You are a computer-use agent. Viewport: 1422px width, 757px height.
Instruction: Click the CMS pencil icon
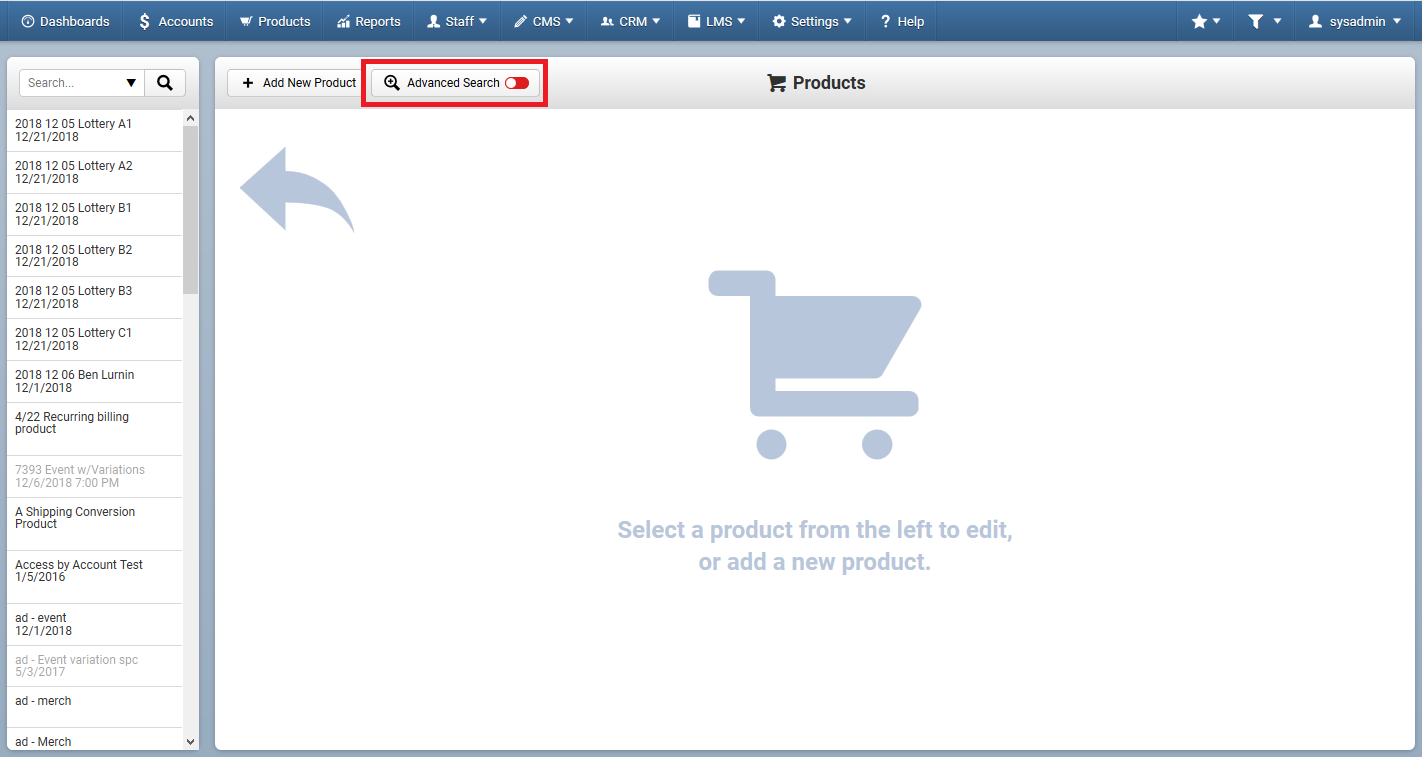tap(520, 21)
